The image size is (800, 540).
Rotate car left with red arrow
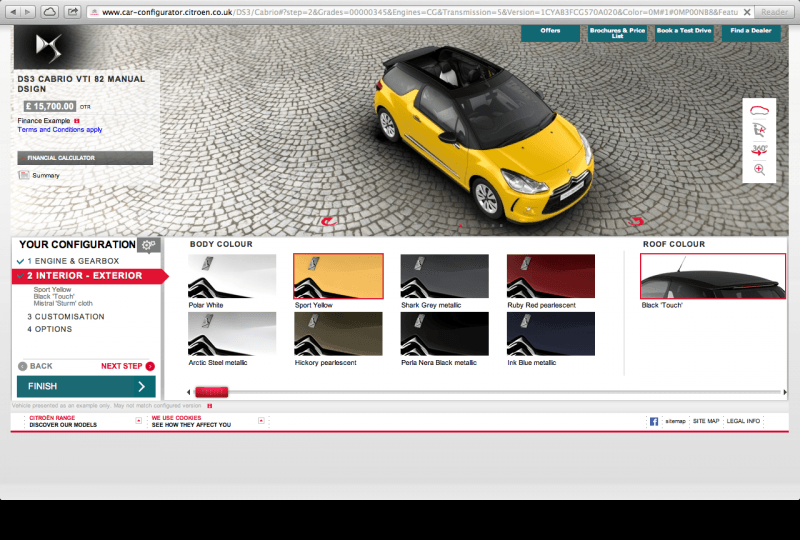[x=328, y=221]
